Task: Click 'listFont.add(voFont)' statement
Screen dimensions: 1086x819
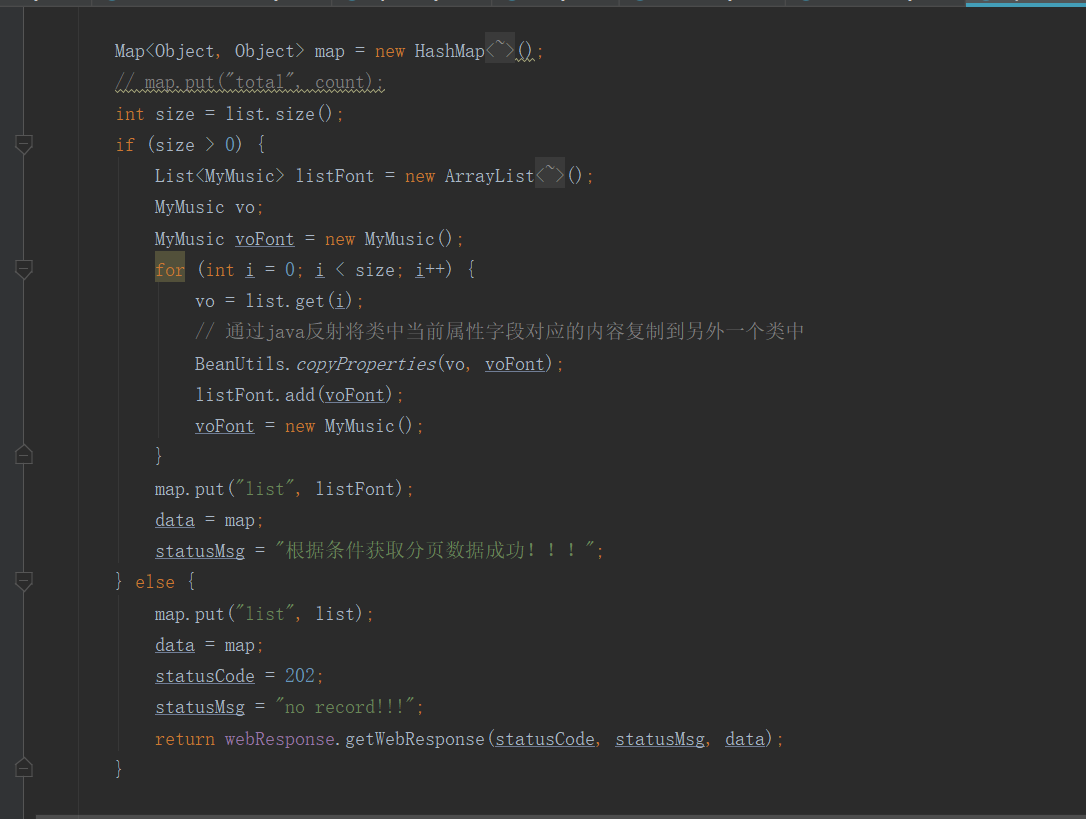Action: [x=299, y=395]
